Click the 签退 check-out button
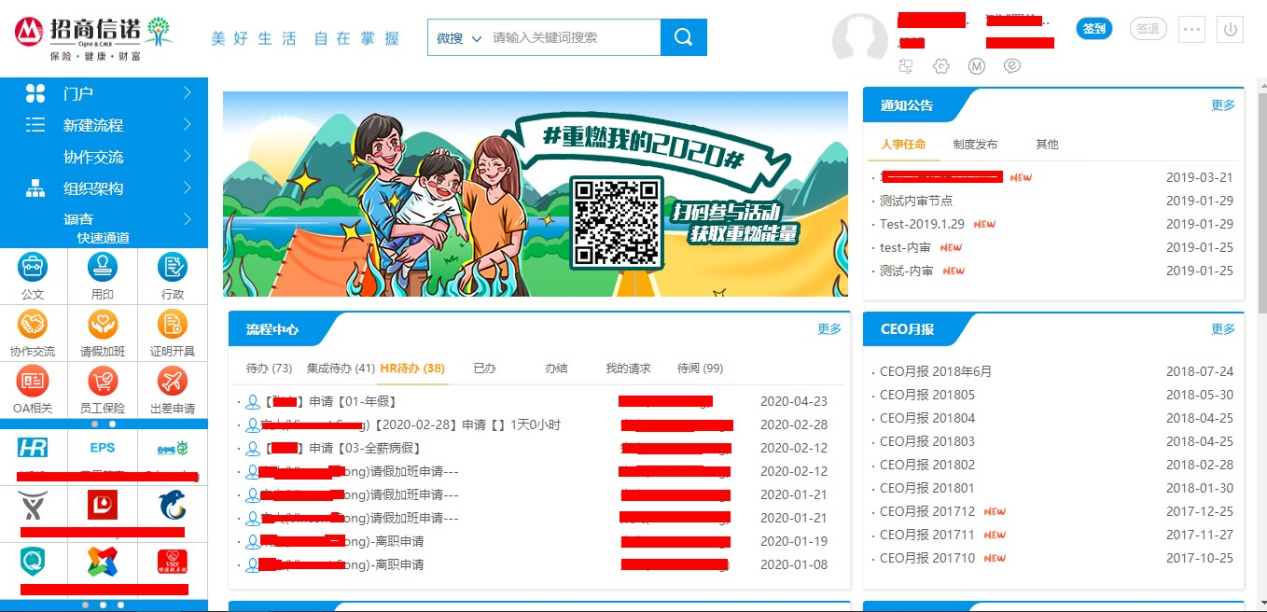The width and height of the screenshot is (1267, 612). 1148,29
